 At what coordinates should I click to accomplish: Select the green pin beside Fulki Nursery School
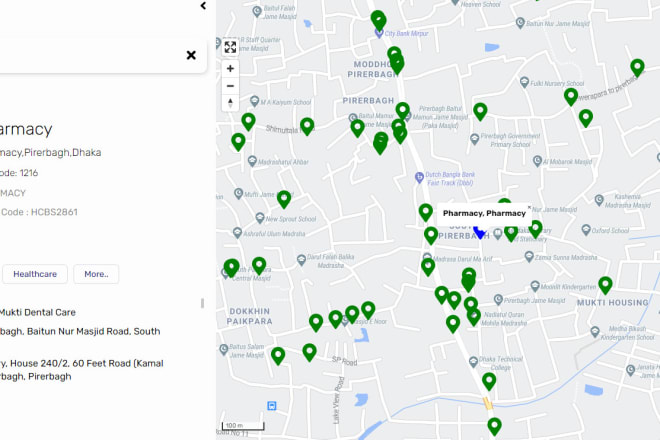[571, 96]
